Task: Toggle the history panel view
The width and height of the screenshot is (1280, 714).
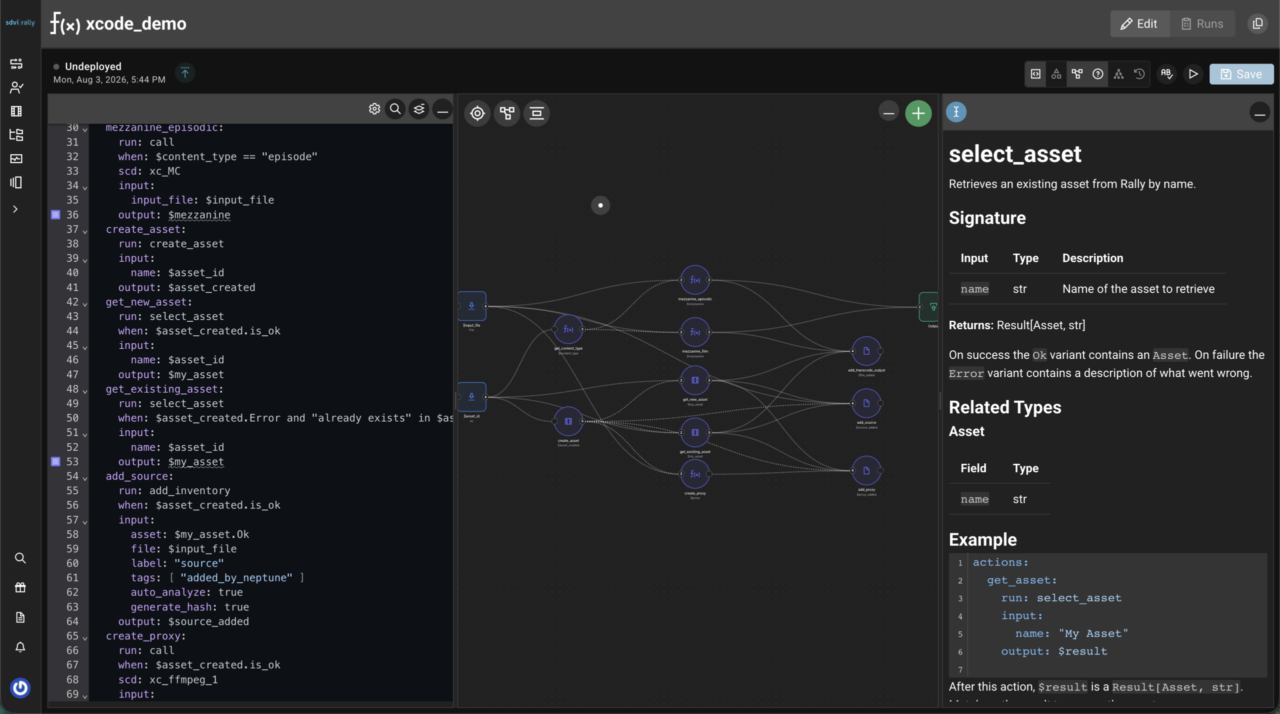Action: (1139, 74)
